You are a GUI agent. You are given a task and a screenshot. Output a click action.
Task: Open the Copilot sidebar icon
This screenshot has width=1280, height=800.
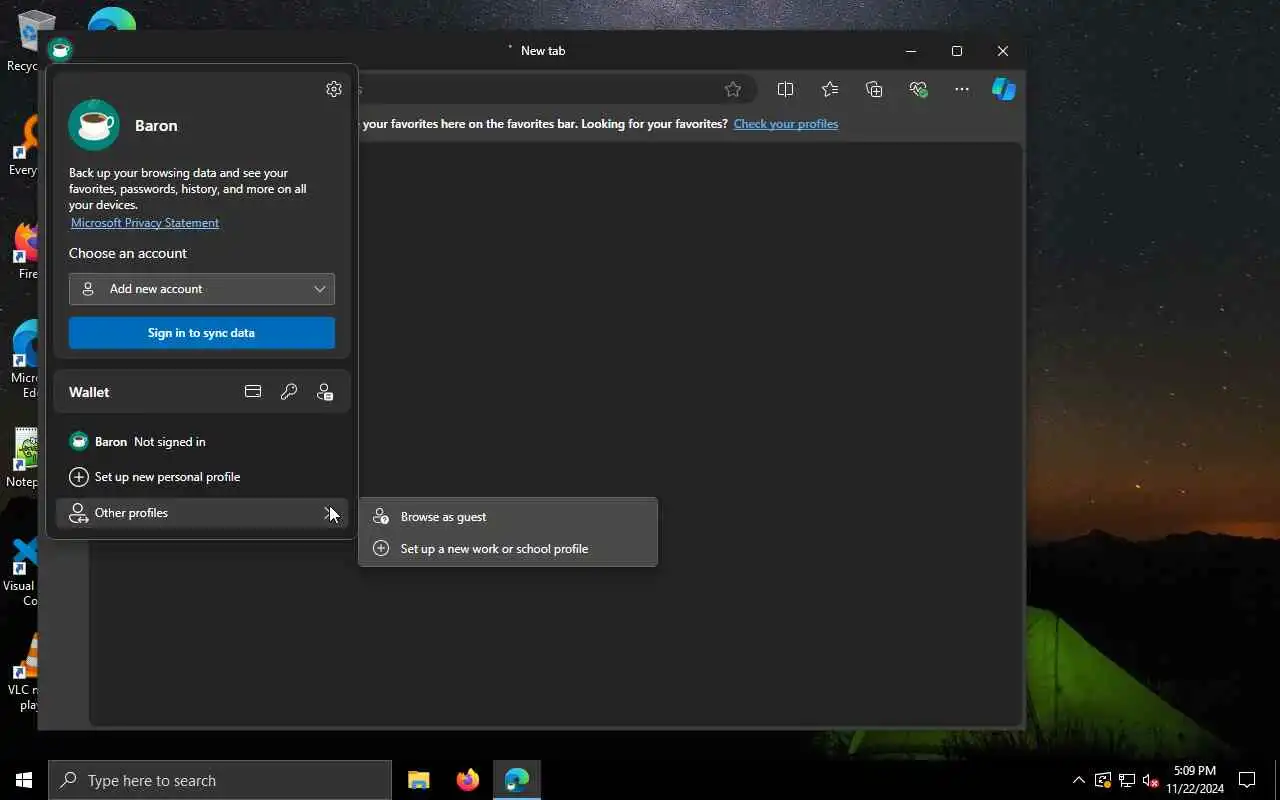coord(1004,89)
